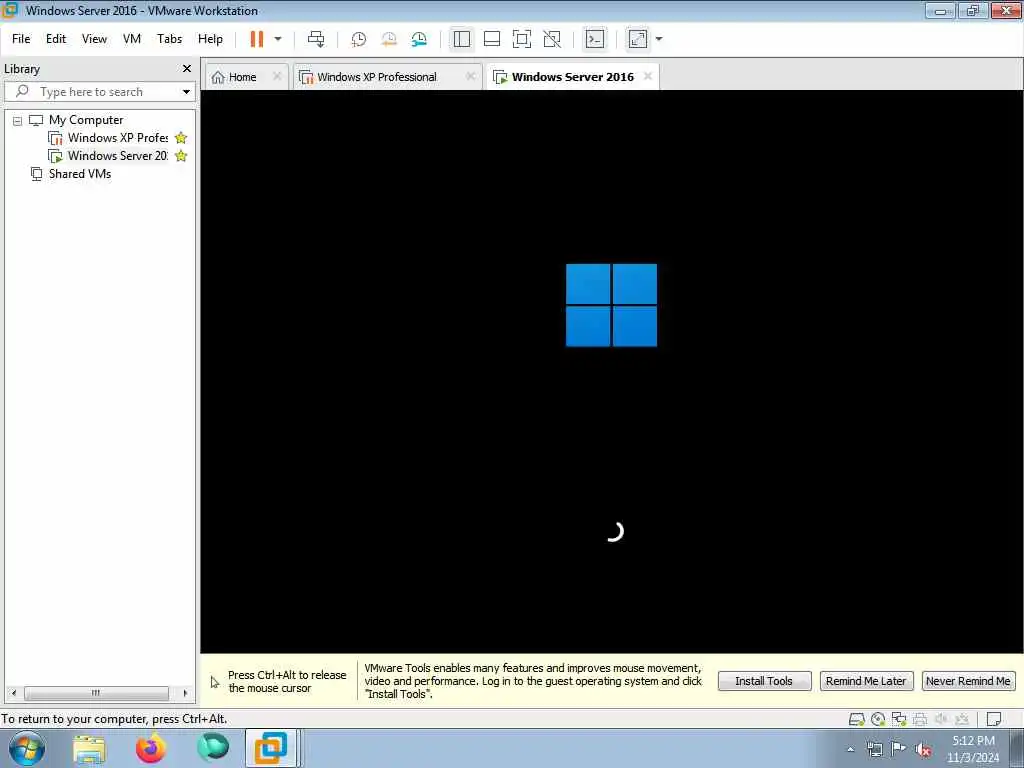Toggle the thumbnail bar view button
The image size is (1024, 768).
click(x=492, y=39)
